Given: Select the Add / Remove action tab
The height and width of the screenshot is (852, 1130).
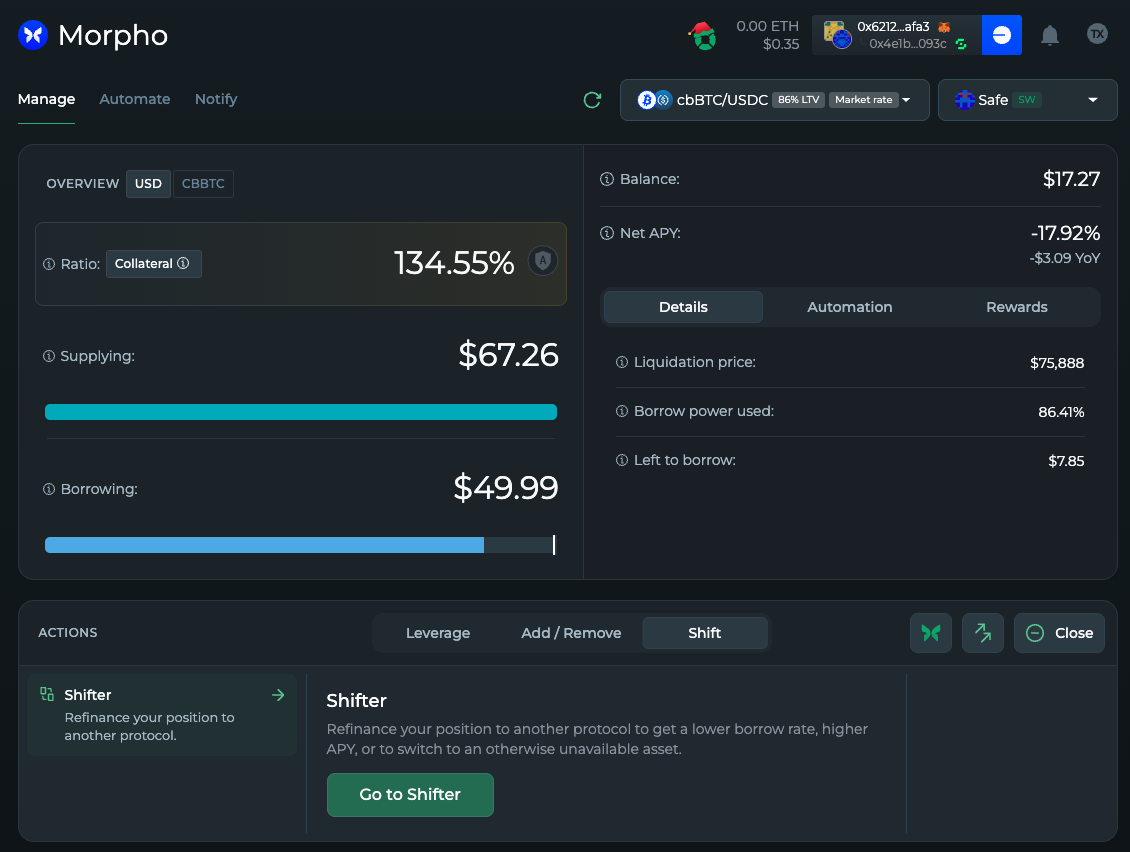Looking at the screenshot, I should 571,633.
